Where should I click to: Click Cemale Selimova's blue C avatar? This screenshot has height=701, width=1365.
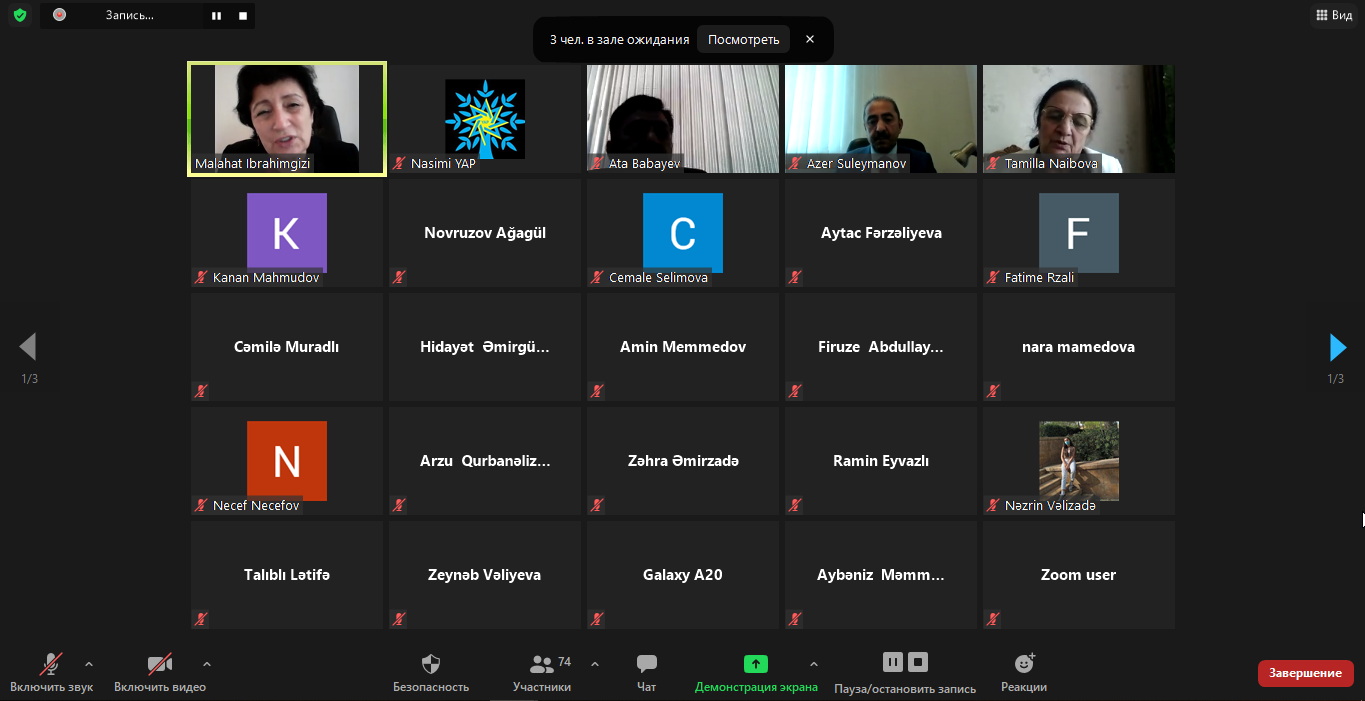(x=683, y=233)
